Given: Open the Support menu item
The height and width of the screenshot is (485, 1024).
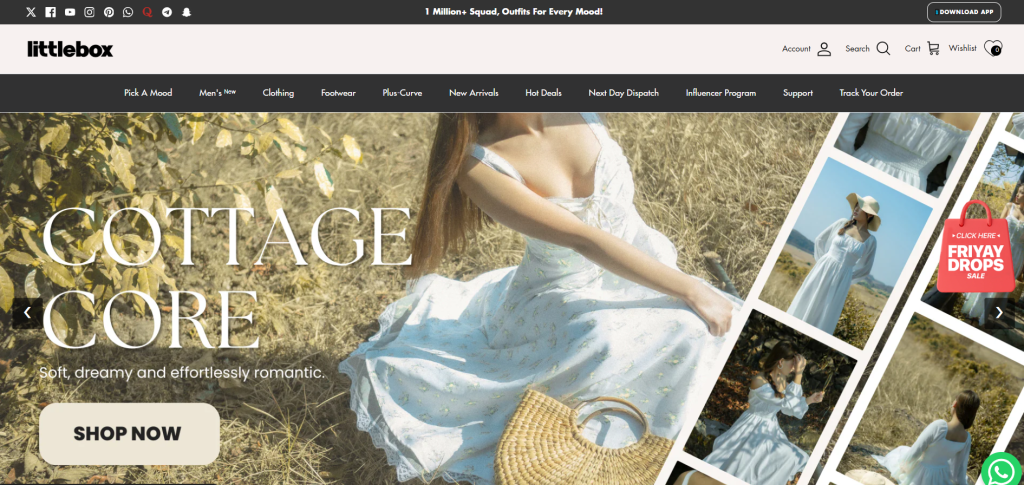Looking at the screenshot, I should pos(798,93).
